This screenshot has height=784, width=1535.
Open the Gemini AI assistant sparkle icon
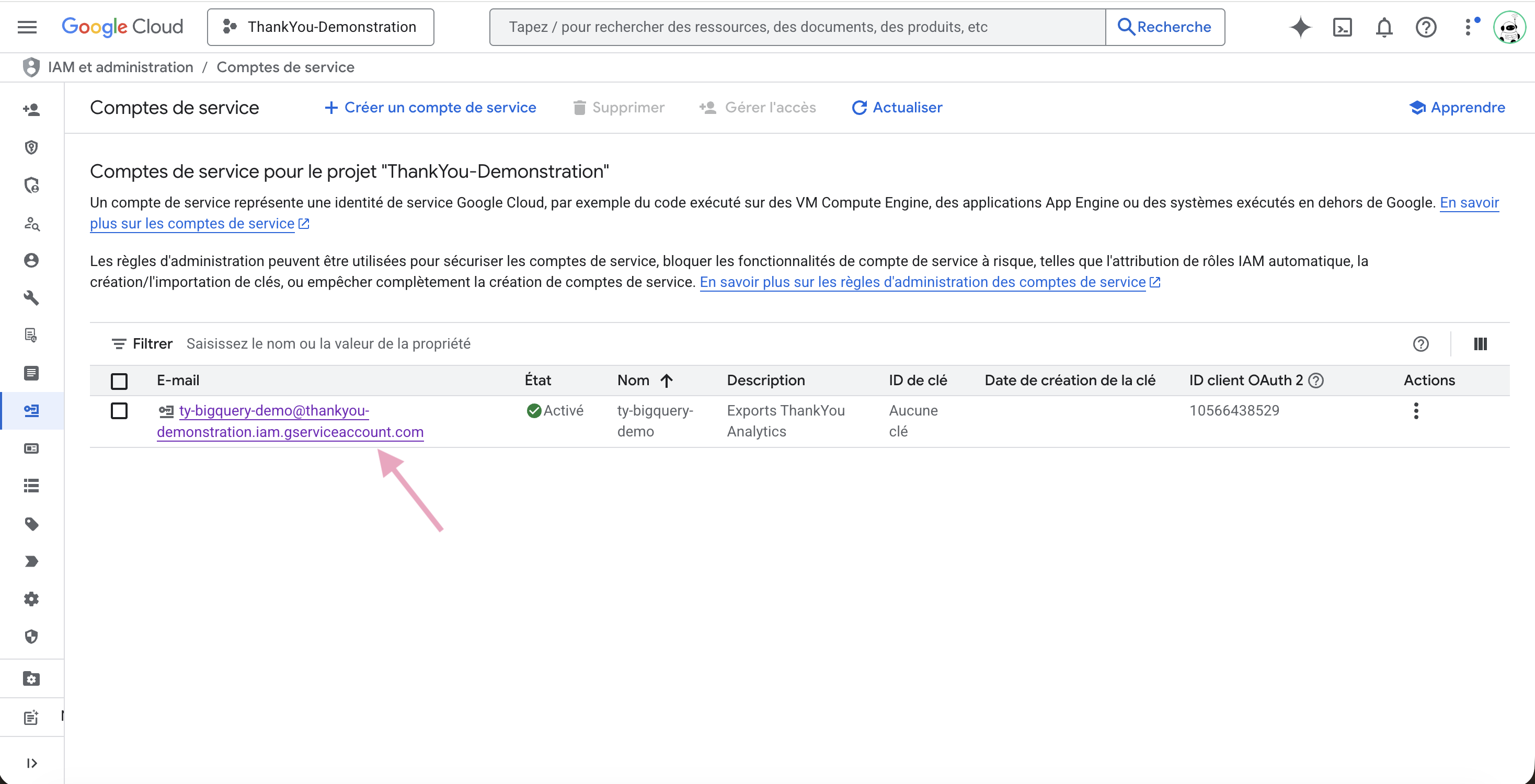(x=1300, y=27)
